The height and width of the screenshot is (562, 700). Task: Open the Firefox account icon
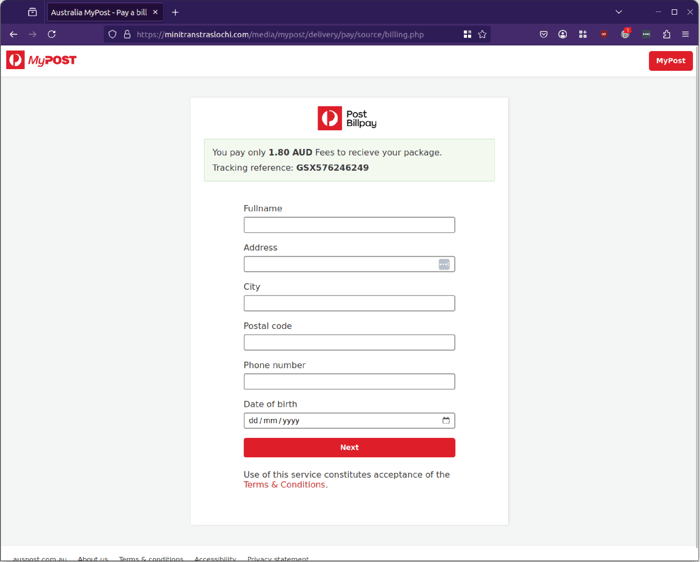[x=562, y=34]
